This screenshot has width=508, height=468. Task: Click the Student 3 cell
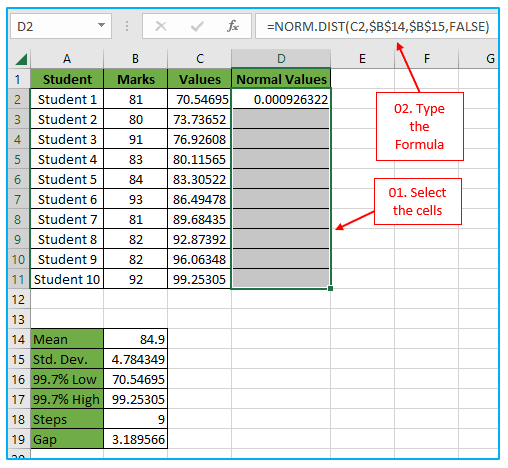pyautogui.click(x=67, y=139)
